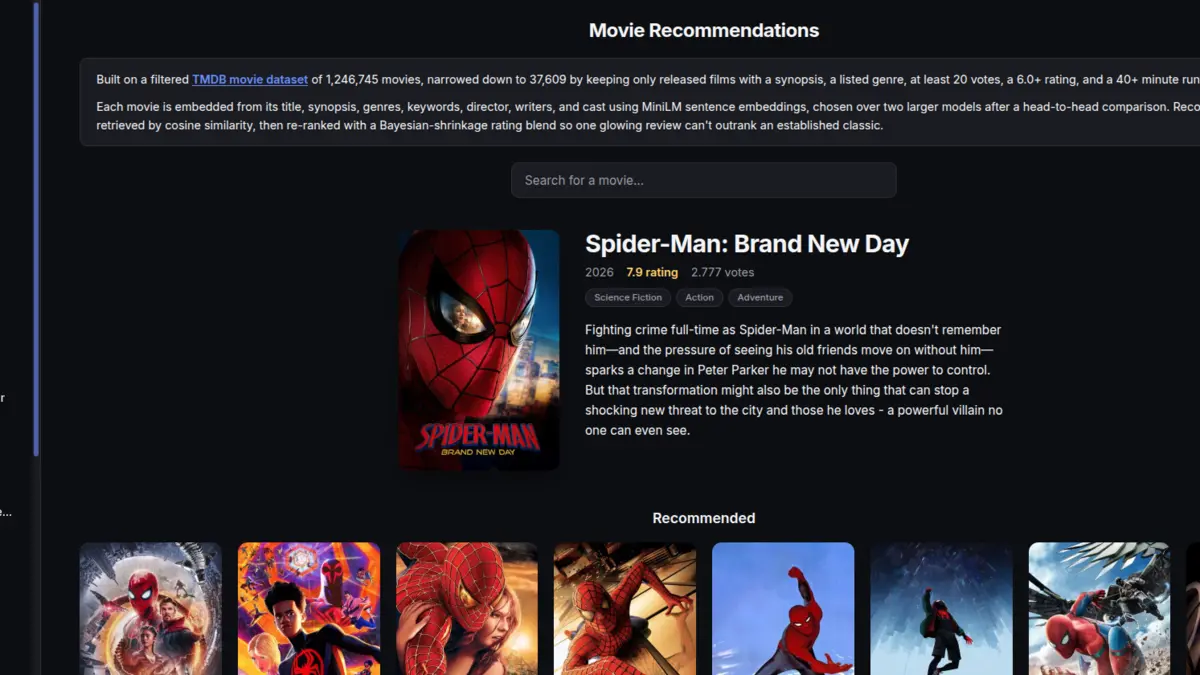The height and width of the screenshot is (675, 1200).
Task: Click the Spider-Man: Brand New Day poster
Action: click(479, 350)
